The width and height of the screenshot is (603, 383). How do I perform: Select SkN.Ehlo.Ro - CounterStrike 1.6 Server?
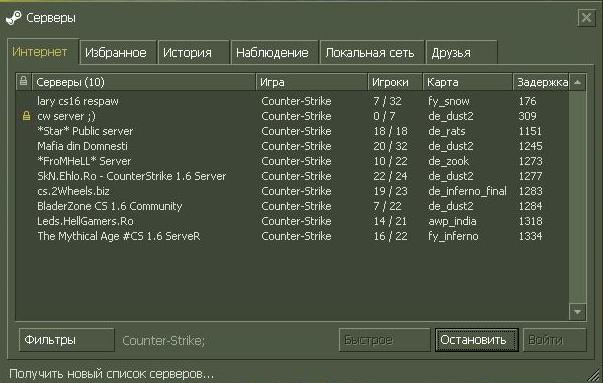click(292, 176)
